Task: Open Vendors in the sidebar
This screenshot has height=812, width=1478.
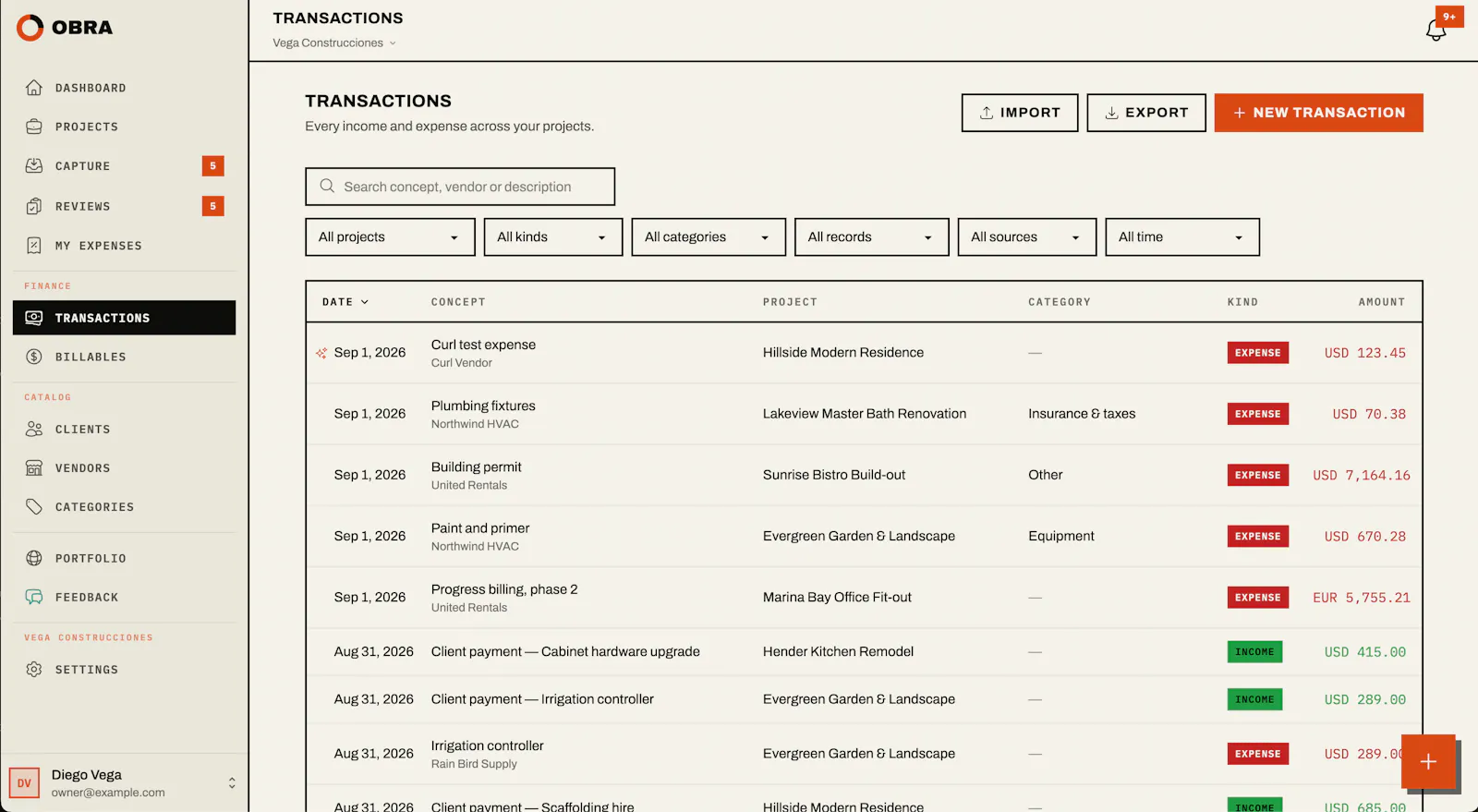Action: coord(124,468)
